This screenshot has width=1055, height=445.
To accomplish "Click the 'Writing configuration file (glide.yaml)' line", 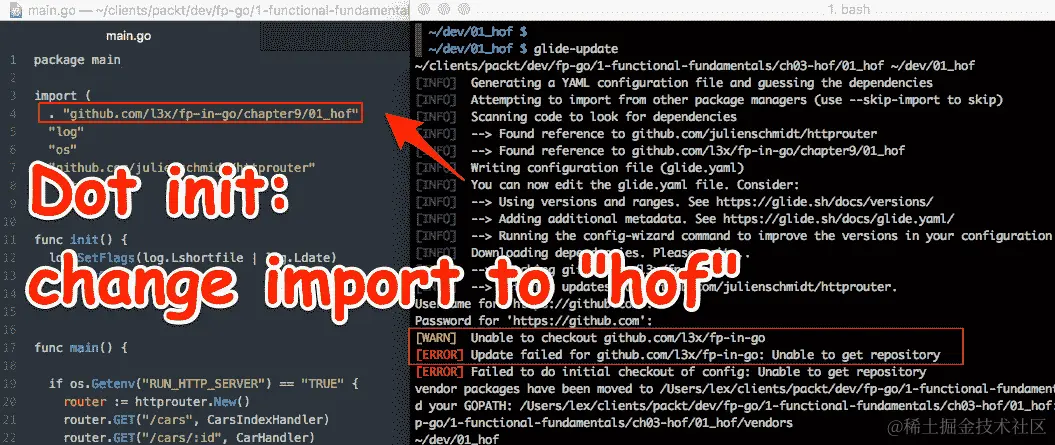I will (580, 168).
